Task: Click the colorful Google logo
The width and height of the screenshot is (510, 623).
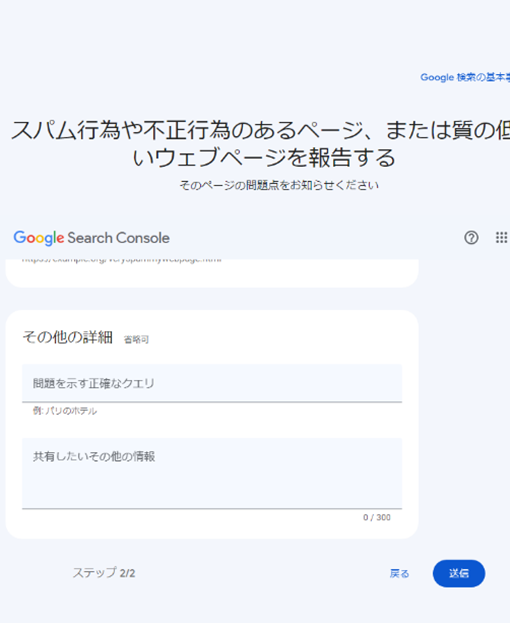Action: (39, 238)
